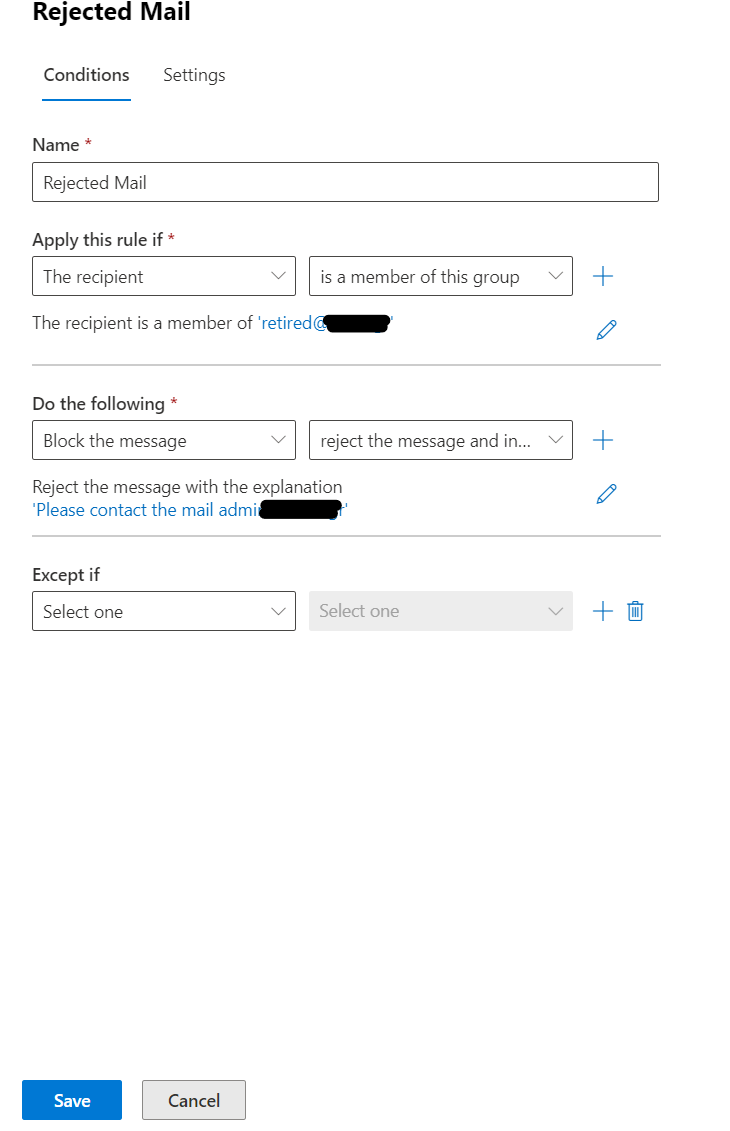730x1131 pixels.
Task: Edit the recipient group with pencil icon
Action: point(606,330)
